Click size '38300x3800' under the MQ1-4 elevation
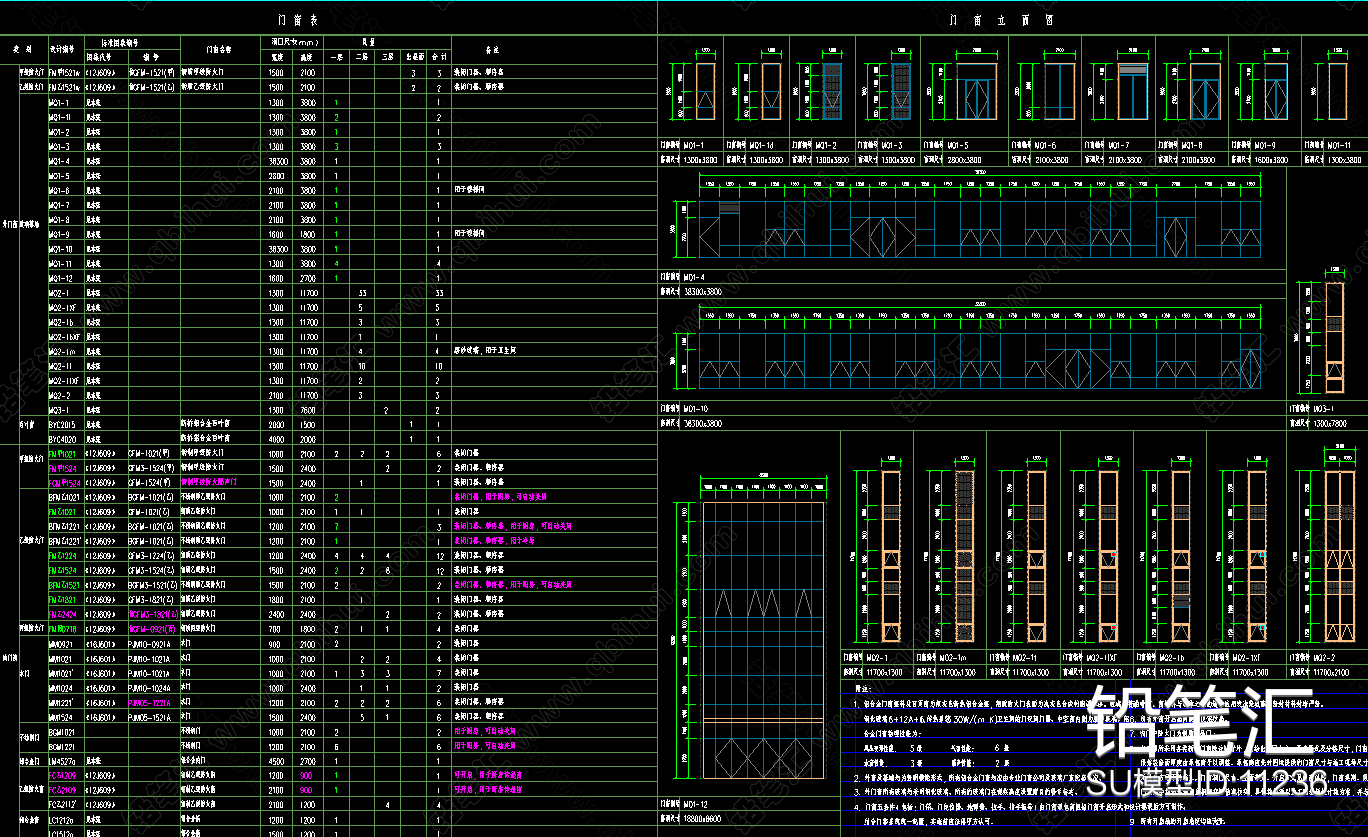Screen dimensions: 1368x837 click(701, 290)
